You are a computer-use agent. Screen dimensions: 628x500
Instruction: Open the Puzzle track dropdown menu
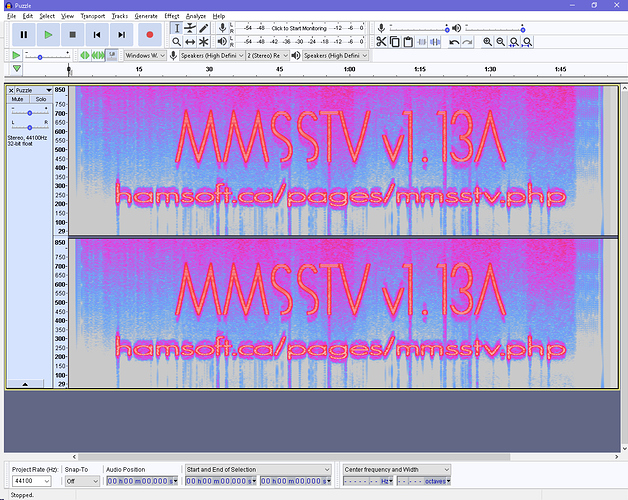click(x=49, y=91)
